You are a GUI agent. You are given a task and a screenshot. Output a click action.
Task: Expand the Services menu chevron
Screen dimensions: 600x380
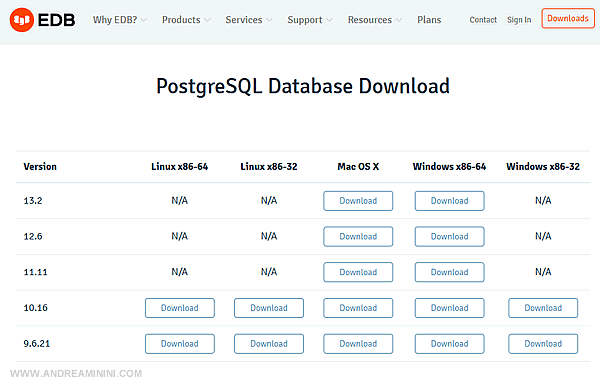click(269, 20)
